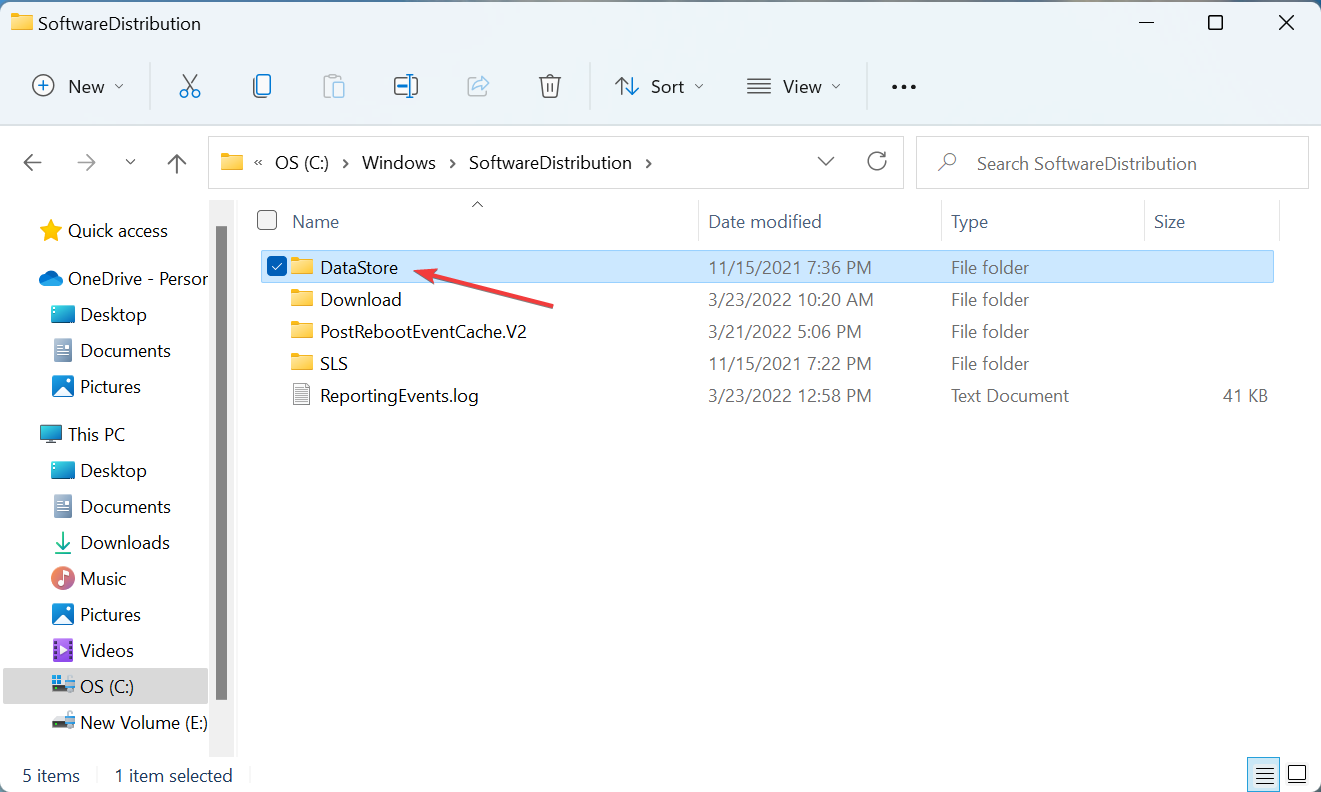
Task: Click the select-all checkbox in the Name header
Action: pyautogui.click(x=267, y=220)
